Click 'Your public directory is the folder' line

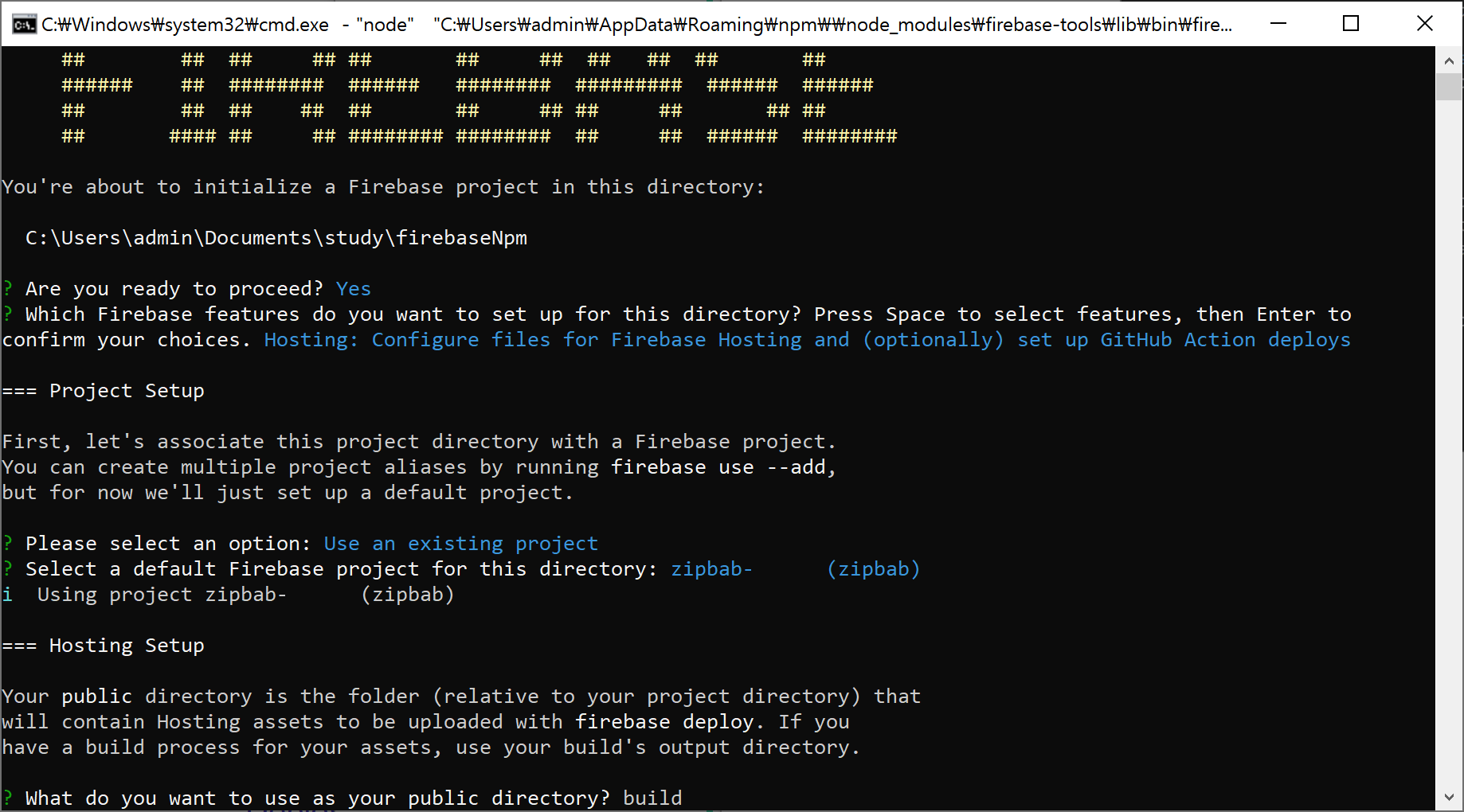[461, 697]
